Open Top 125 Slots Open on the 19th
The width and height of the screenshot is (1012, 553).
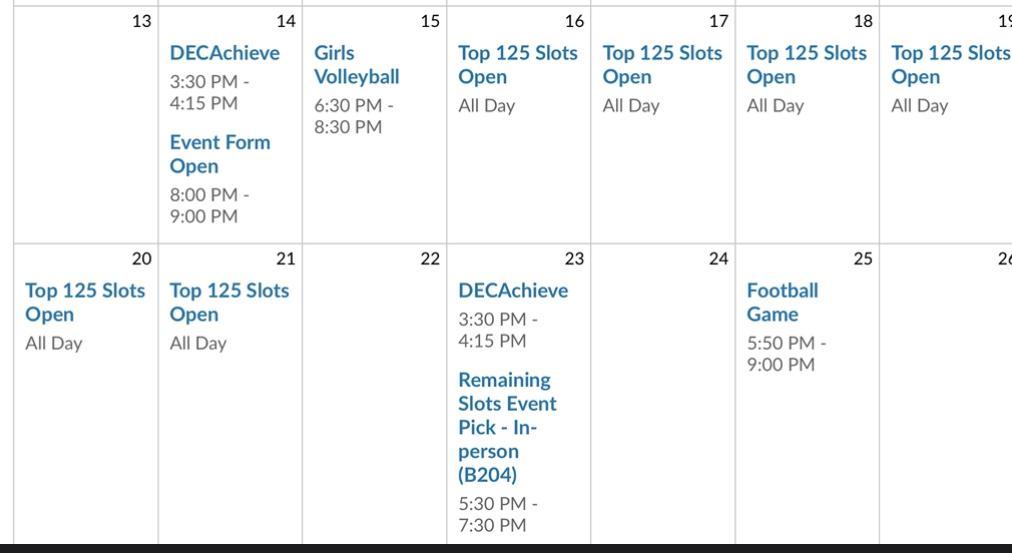(x=949, y=65)
